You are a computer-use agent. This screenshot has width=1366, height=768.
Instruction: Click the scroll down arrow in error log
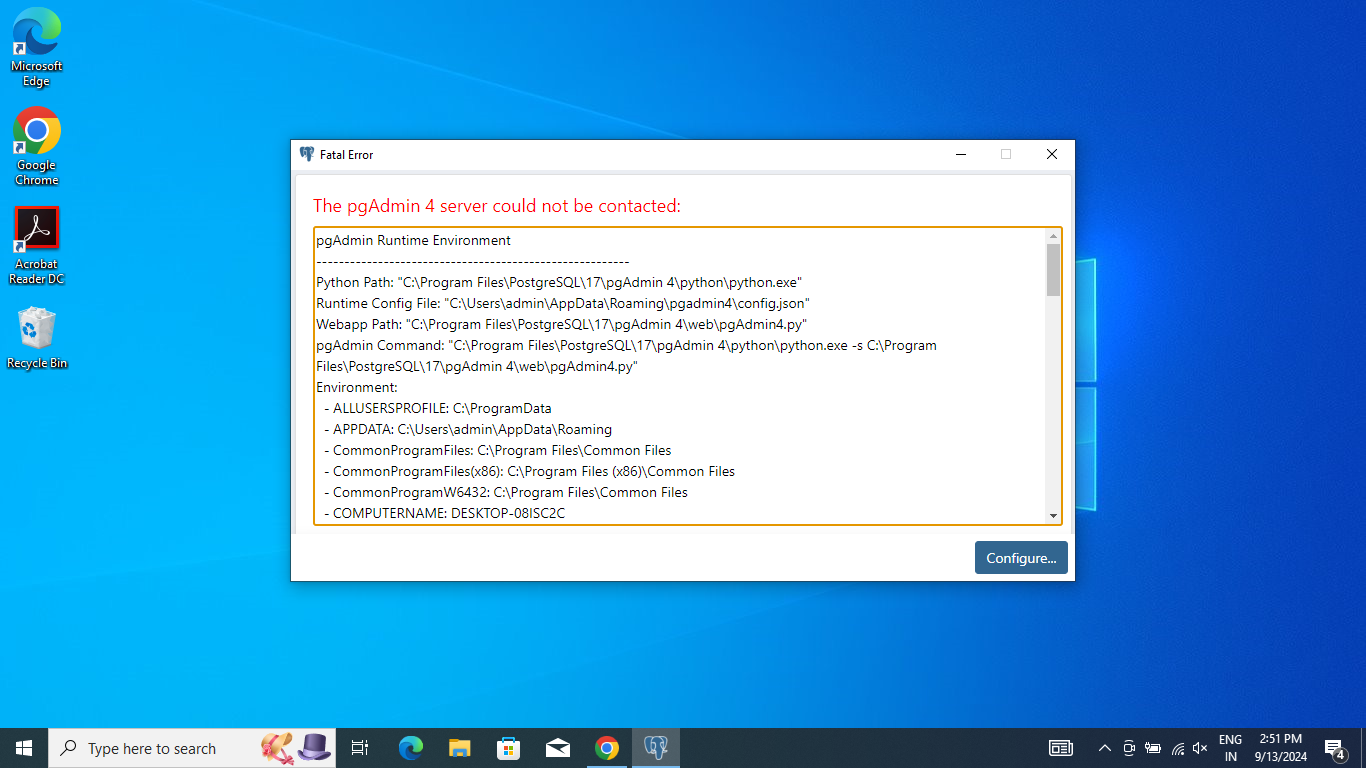pyautogui.click(x=1053, y=515)
